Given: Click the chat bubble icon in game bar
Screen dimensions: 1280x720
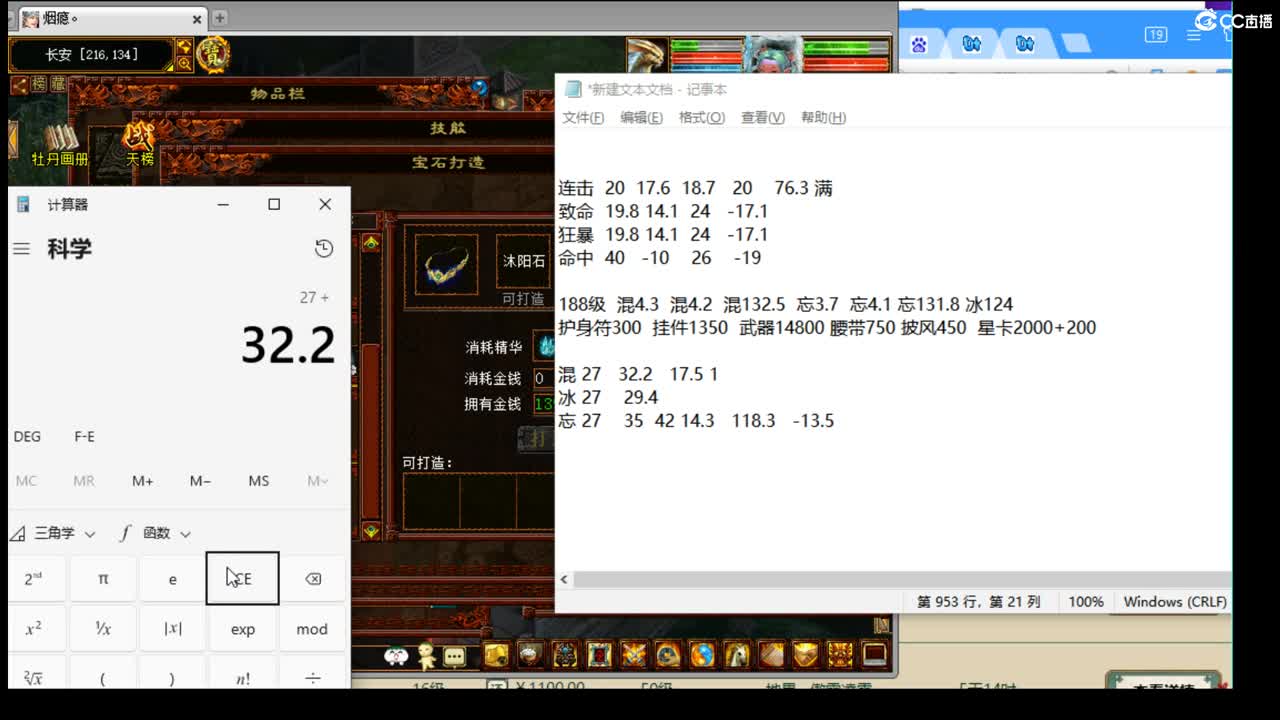Looking at the screenshot, I should click(x=454, y=656).
